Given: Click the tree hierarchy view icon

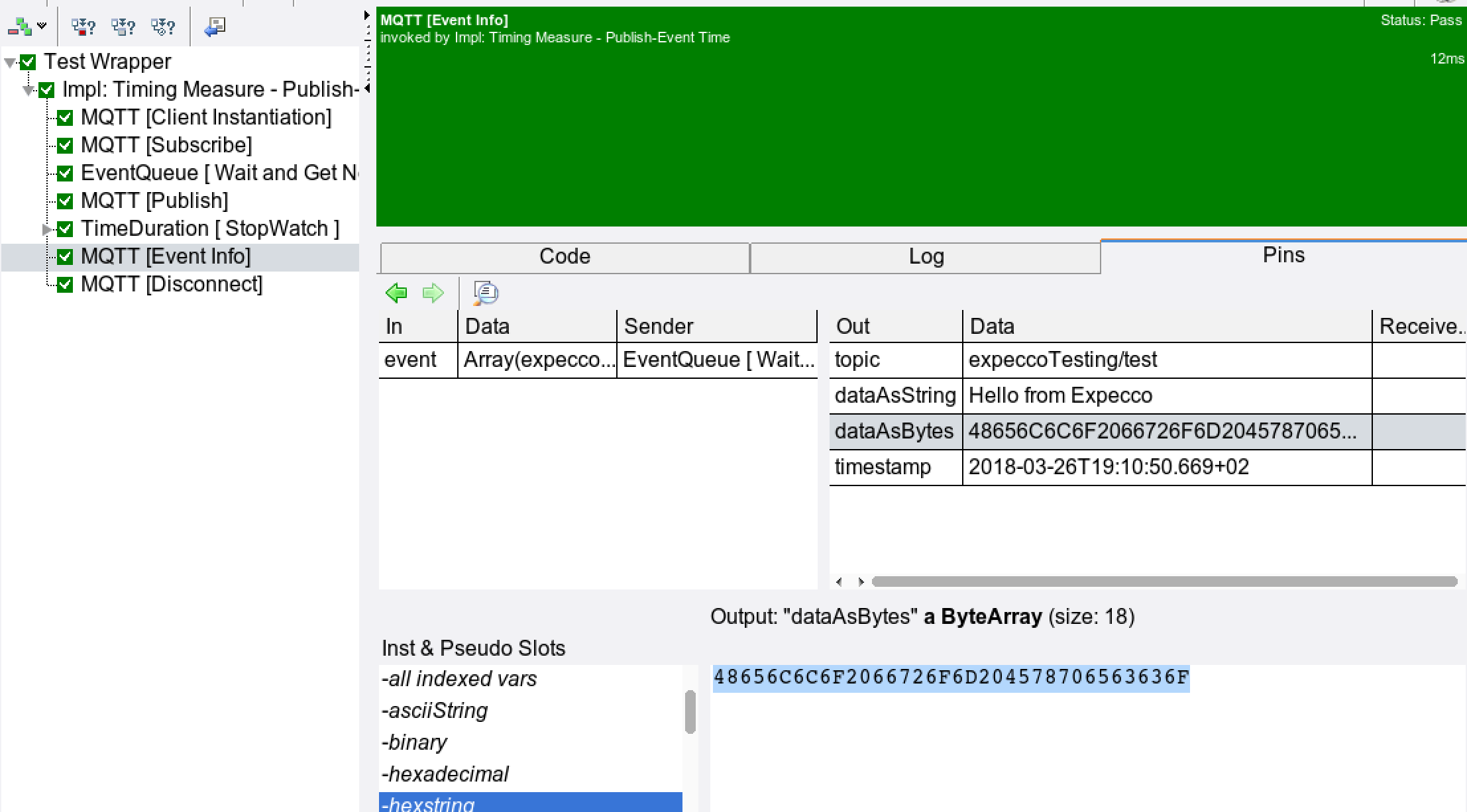Looking at the screenshot, I should (20, 26).
